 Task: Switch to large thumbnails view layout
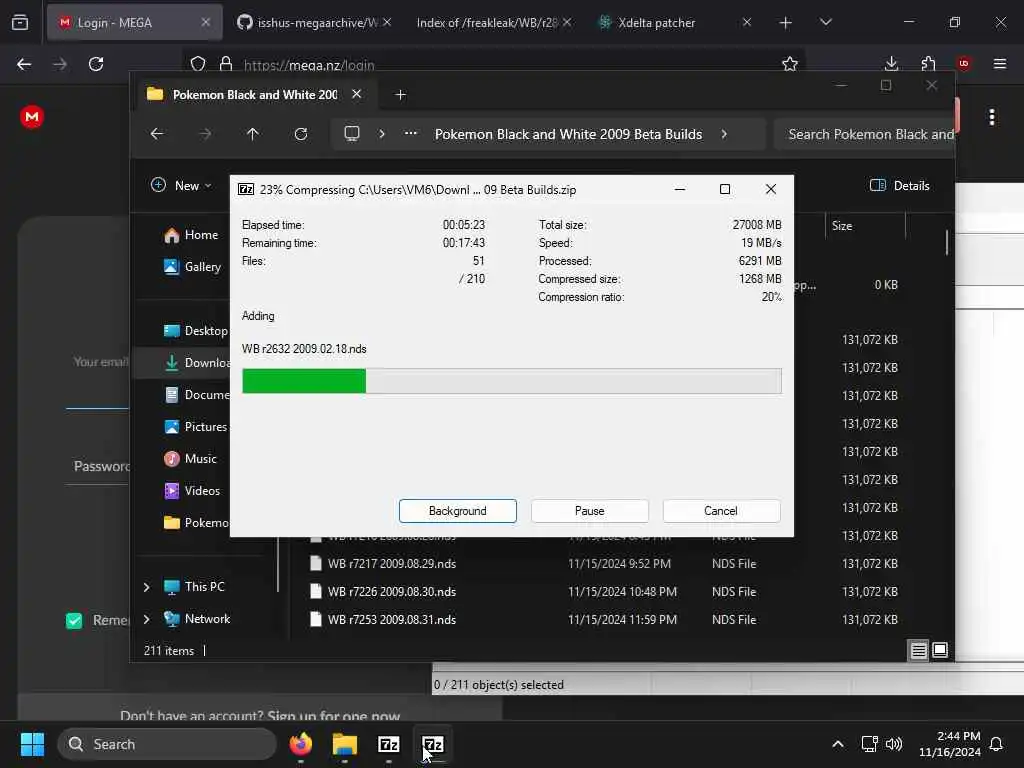click(x=940, y=650)
